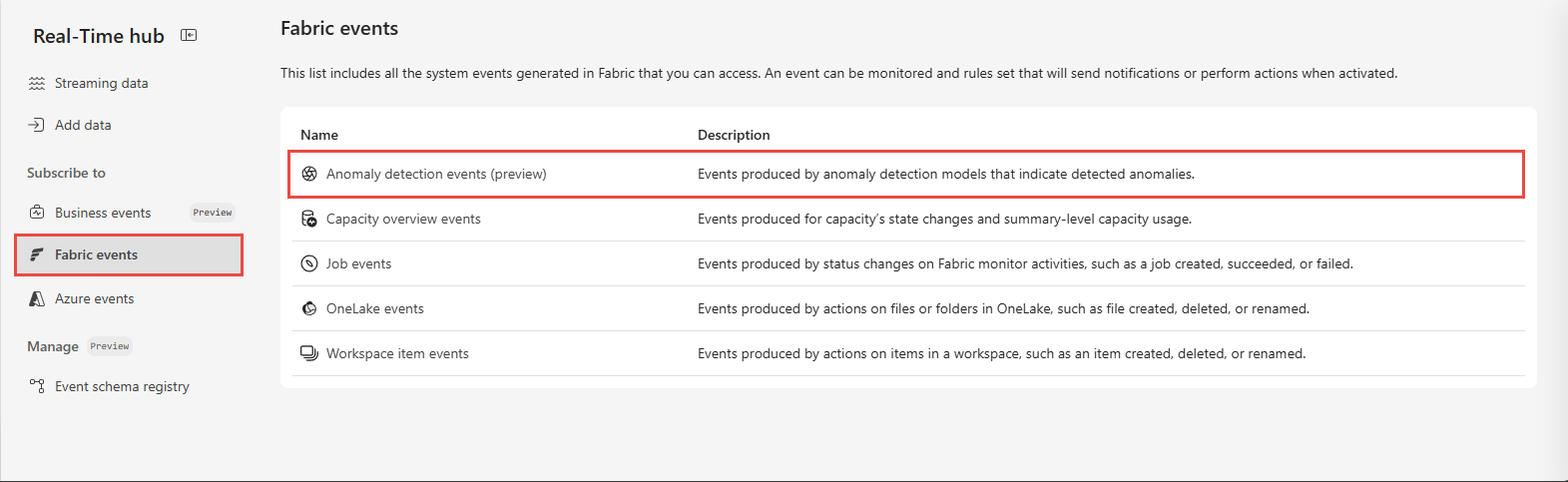Open Anomaly detection events (preview)
The width and height of the screenshot is (1568, 482).
[x=436, y=174]
